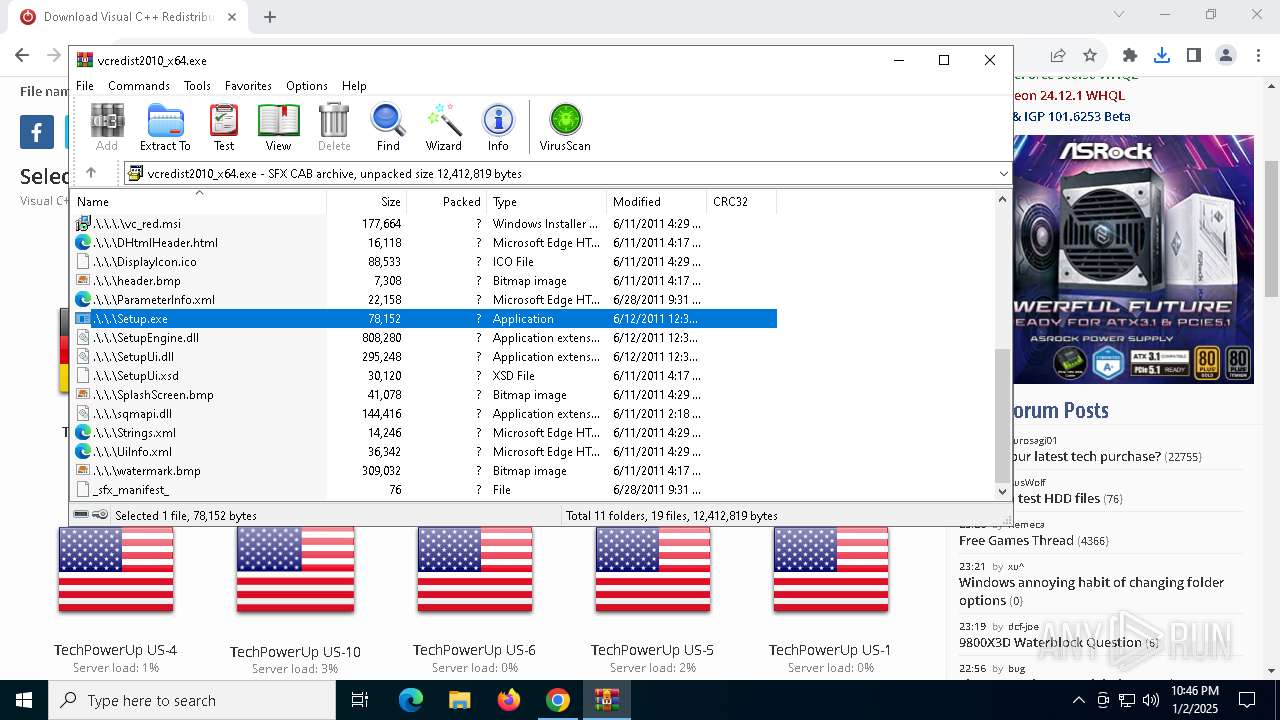
Task: Click the Delete toolbar icon
Action: click(x=334, y=127)
